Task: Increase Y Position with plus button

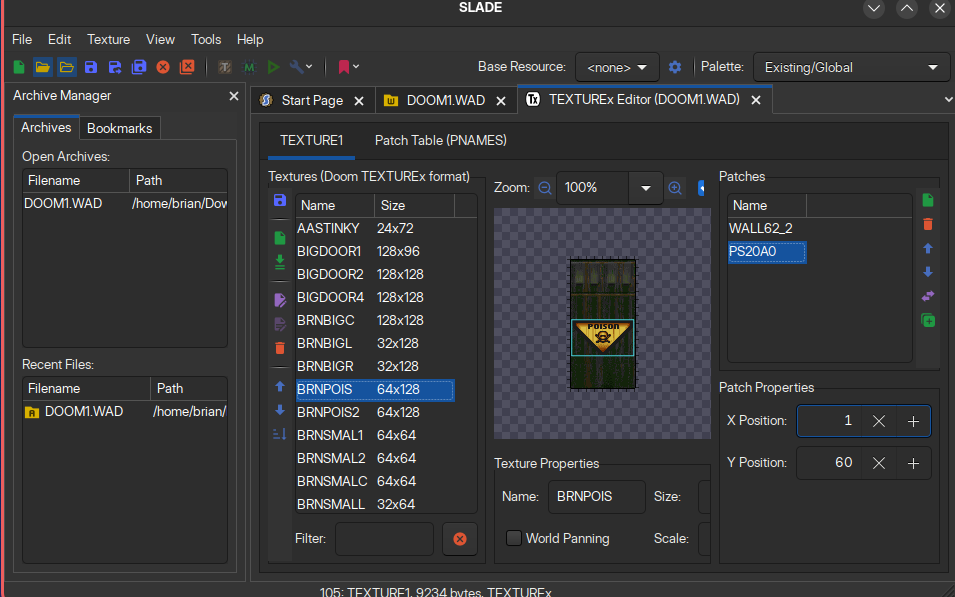Action: [913, 464]
